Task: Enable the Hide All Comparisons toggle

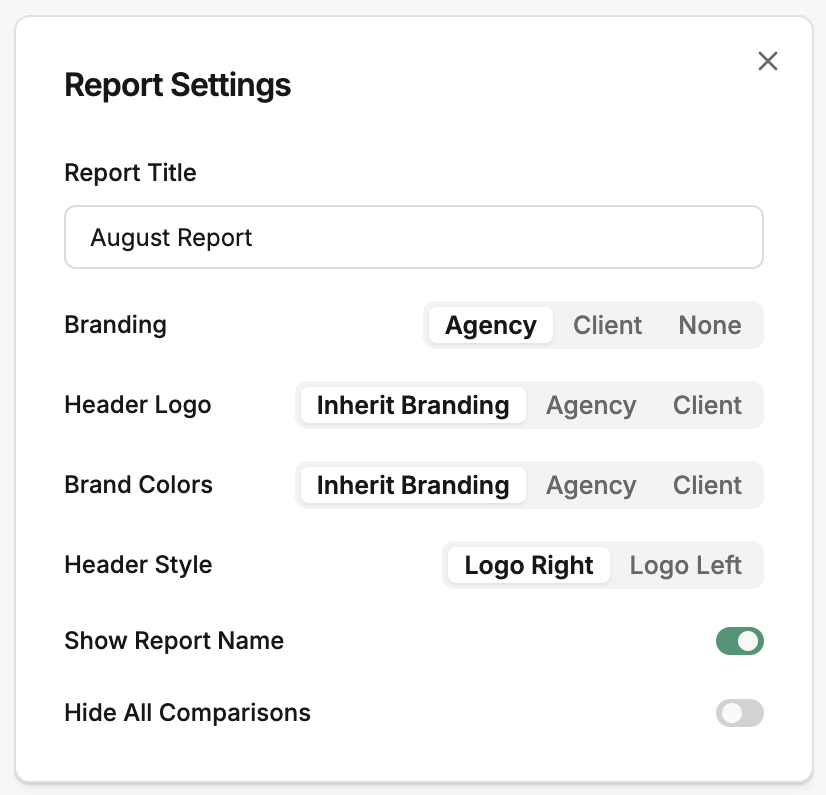Action: point(740,713)
